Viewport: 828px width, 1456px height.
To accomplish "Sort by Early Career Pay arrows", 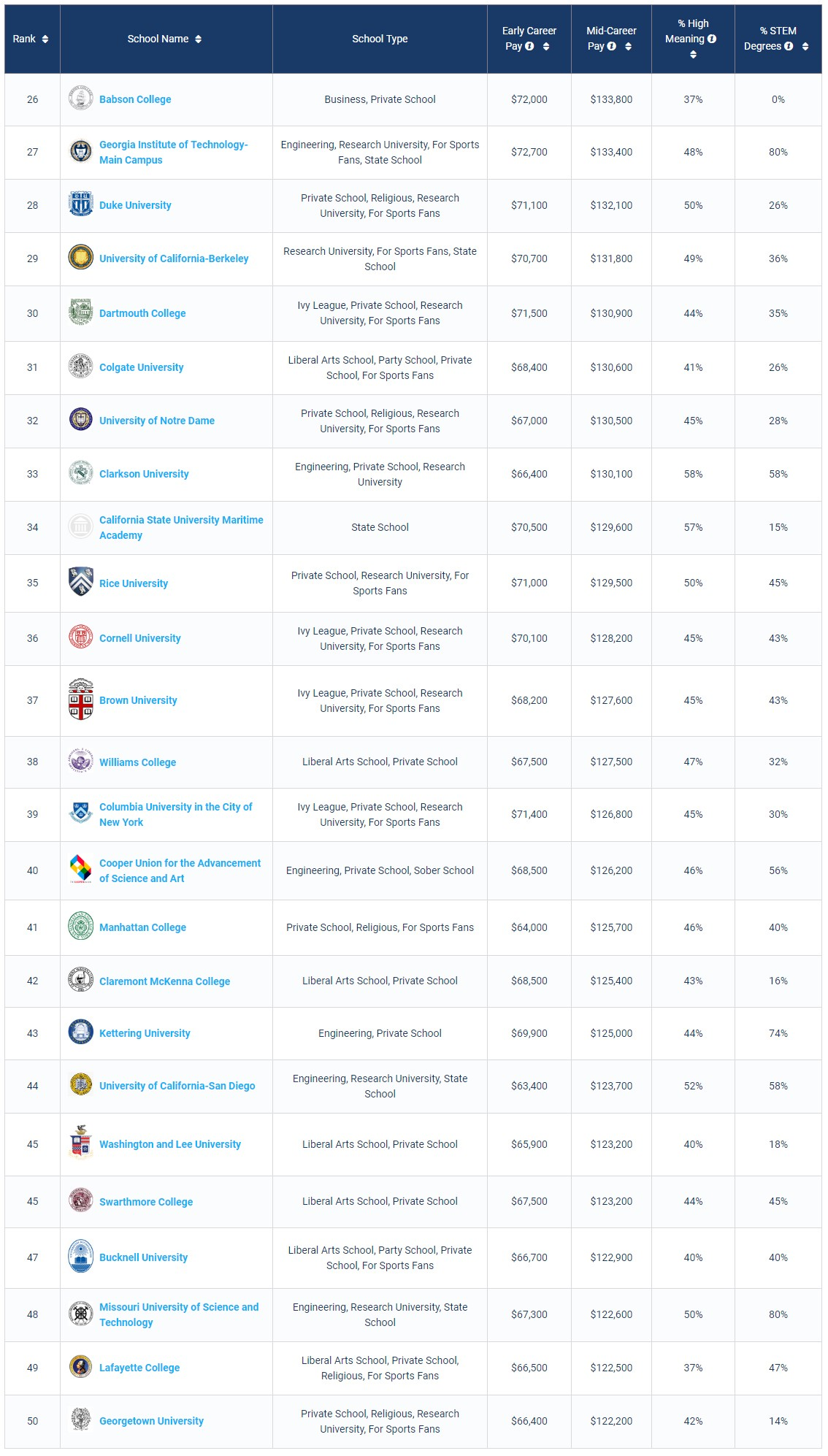I will coord(546,47).
